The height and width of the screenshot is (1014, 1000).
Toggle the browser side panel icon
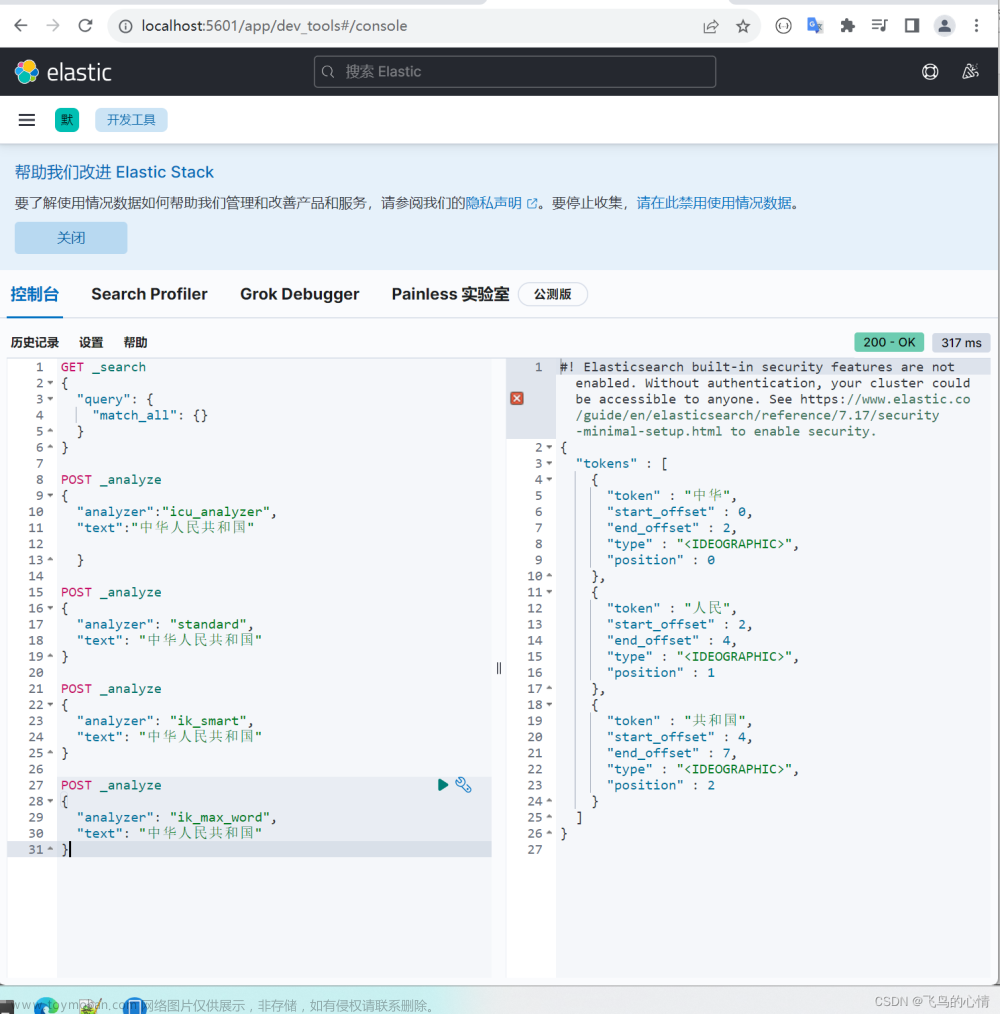click(912, 26)
